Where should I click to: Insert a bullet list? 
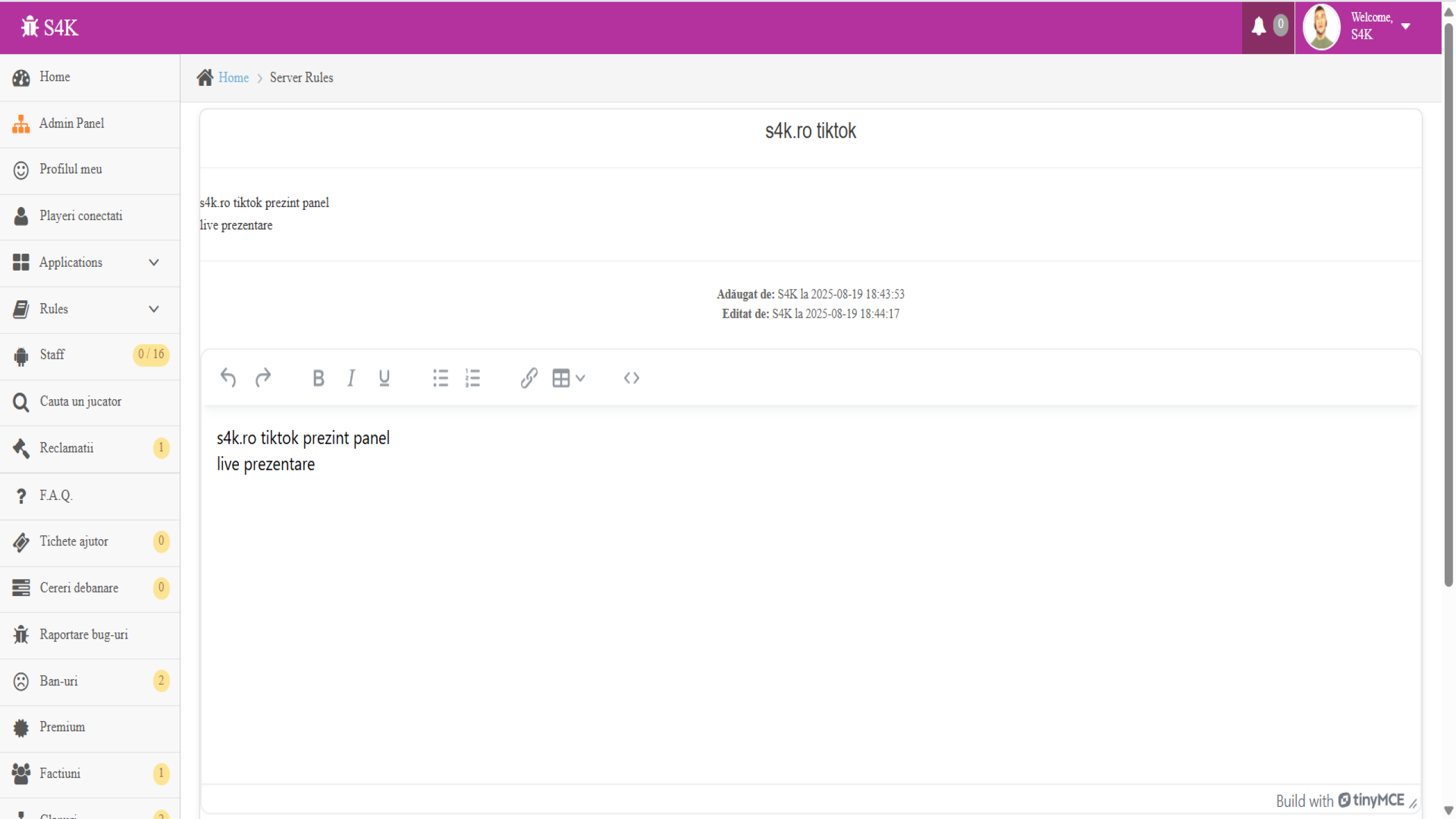pyautogui.click(x=440, y=378)
